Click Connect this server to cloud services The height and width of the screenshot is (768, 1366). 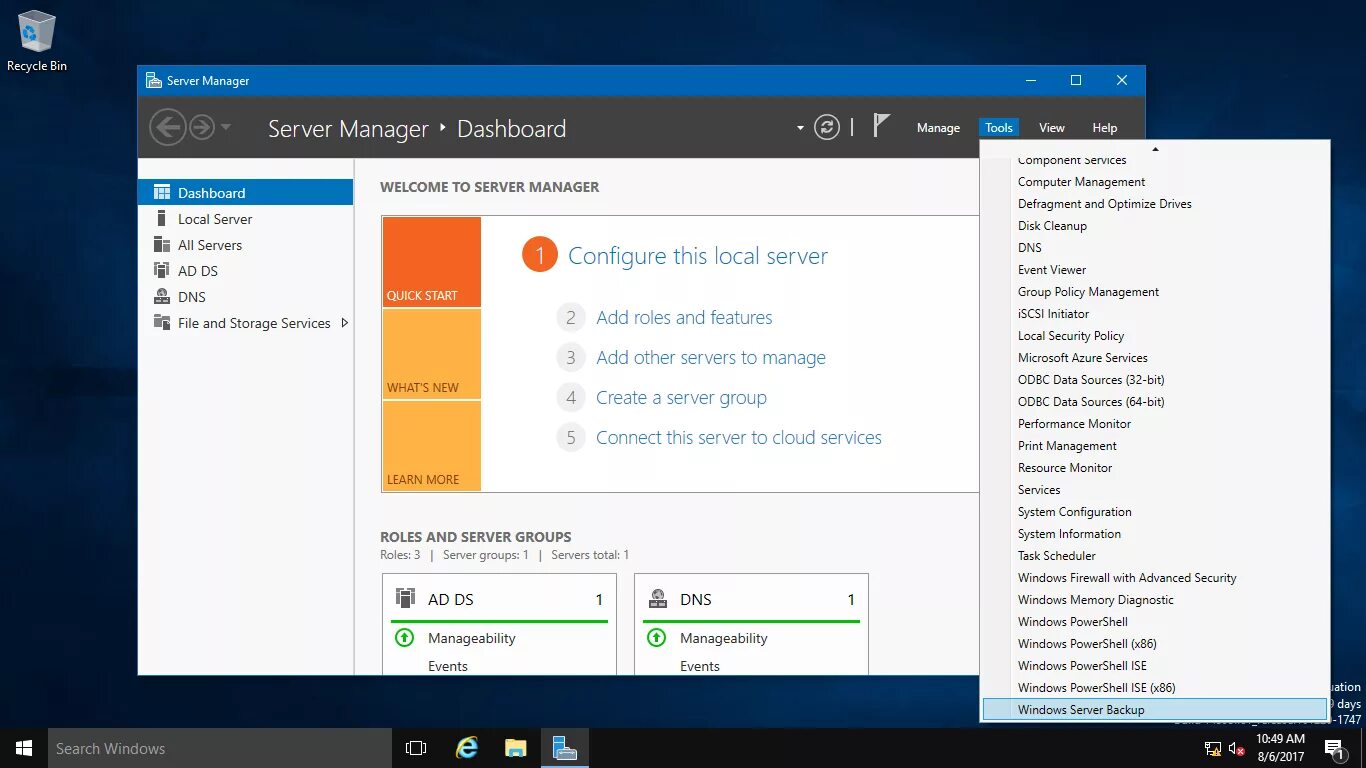click(x=739, y=438)
